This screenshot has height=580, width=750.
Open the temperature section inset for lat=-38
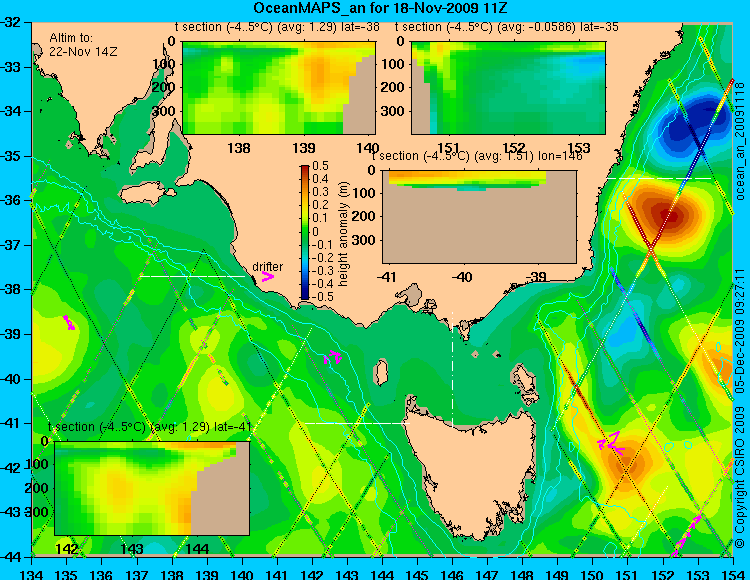pyautogui.click(x=279, y=88)
